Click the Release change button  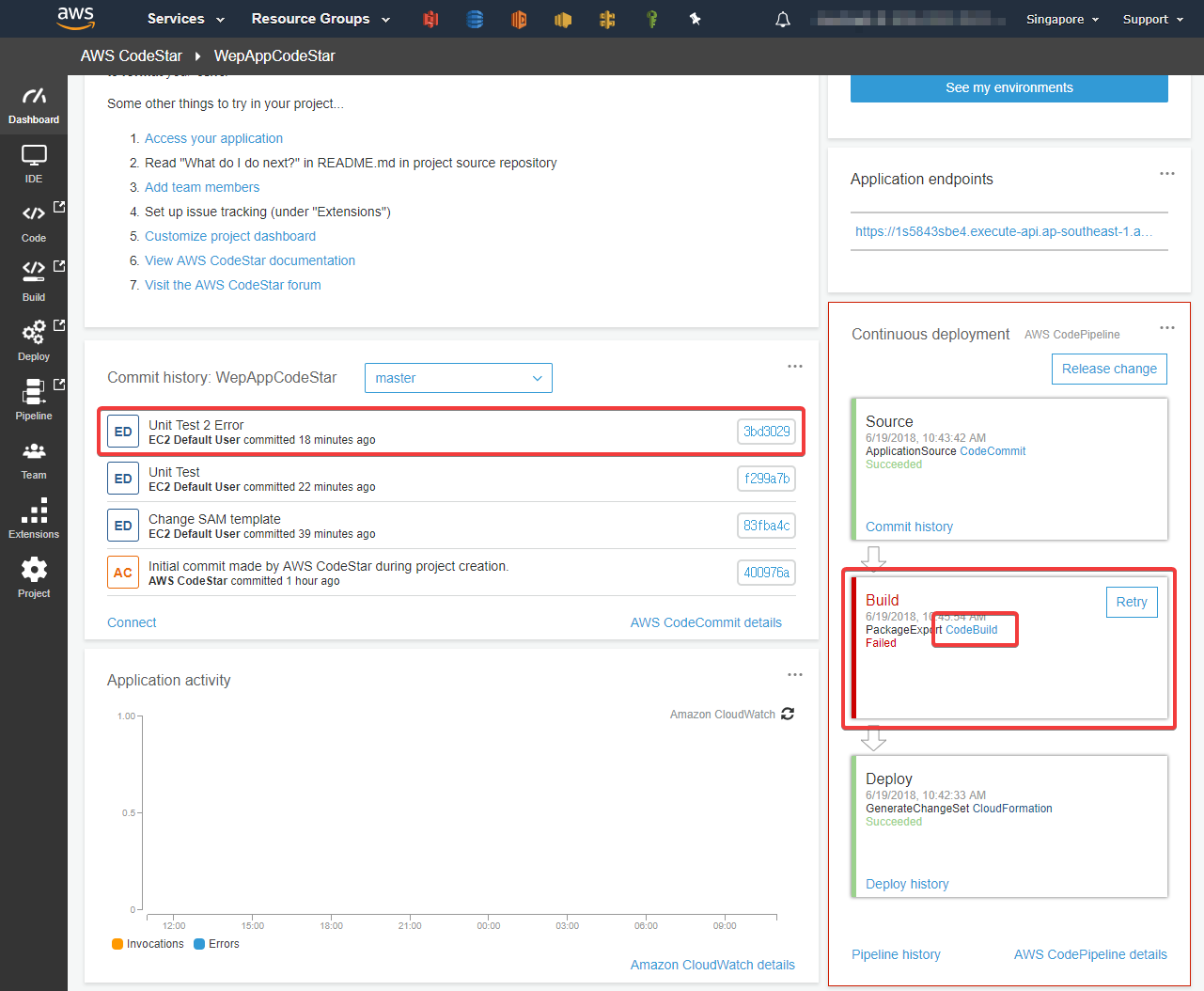click(1109, 369)
